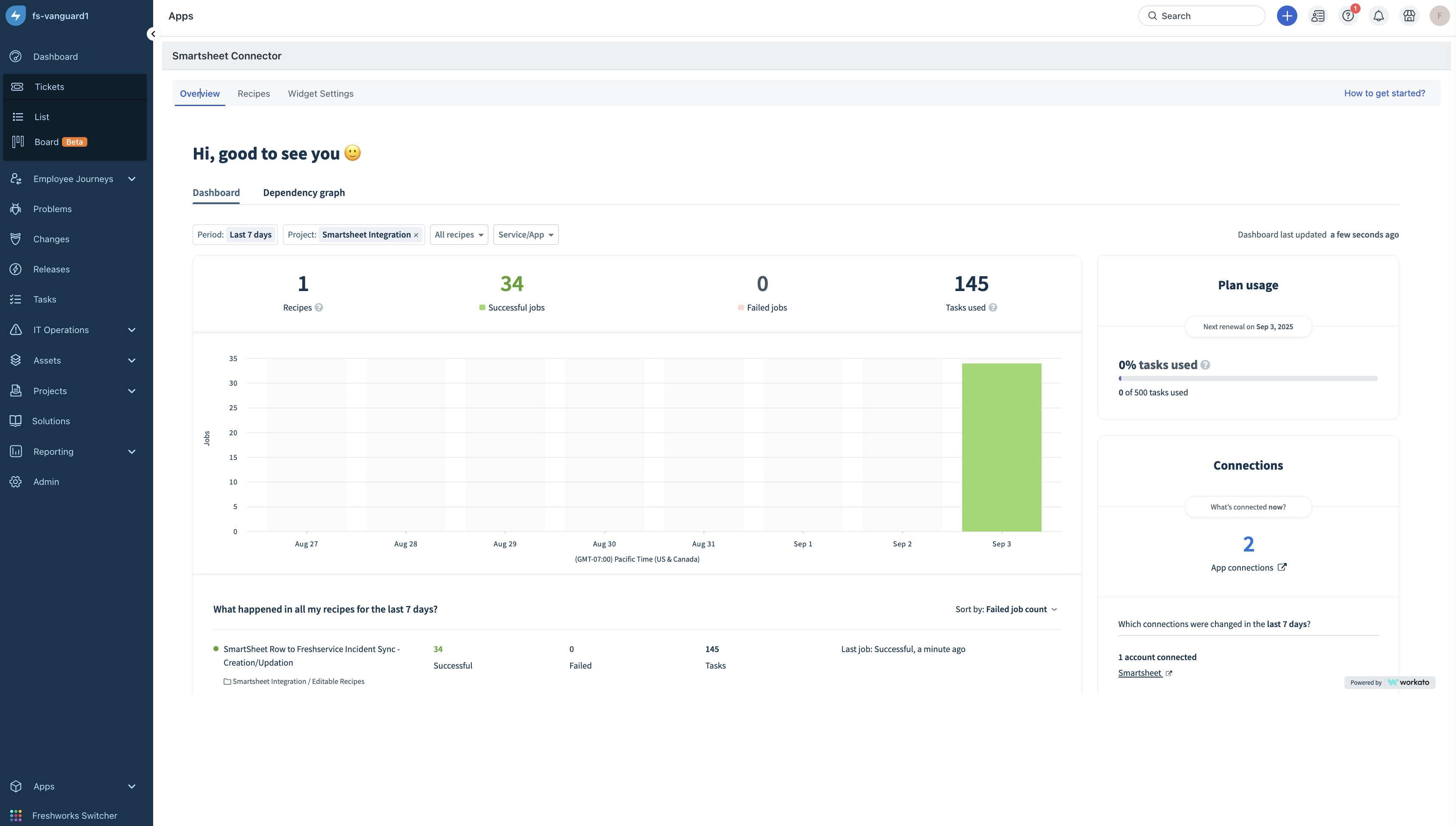Click the marketplace store icon

1409,16
